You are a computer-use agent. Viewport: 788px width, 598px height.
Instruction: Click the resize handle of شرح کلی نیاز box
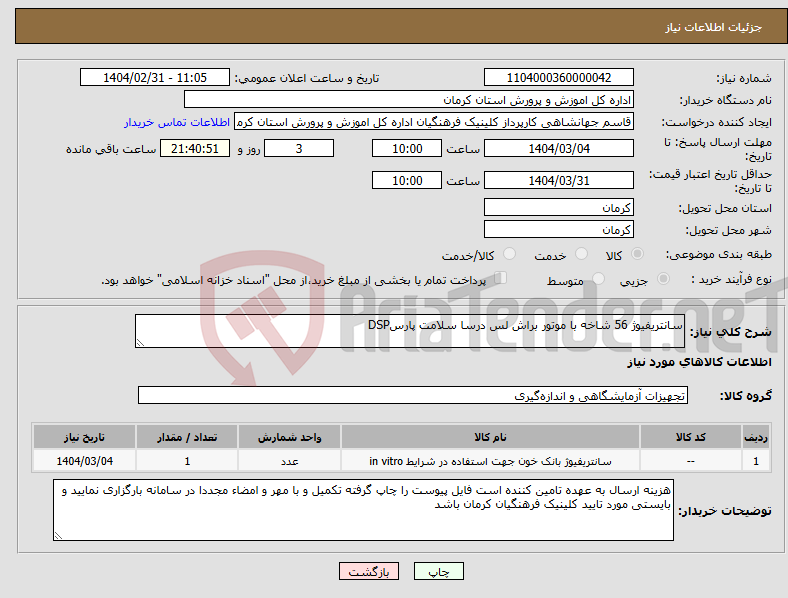[x=140, y=343]
